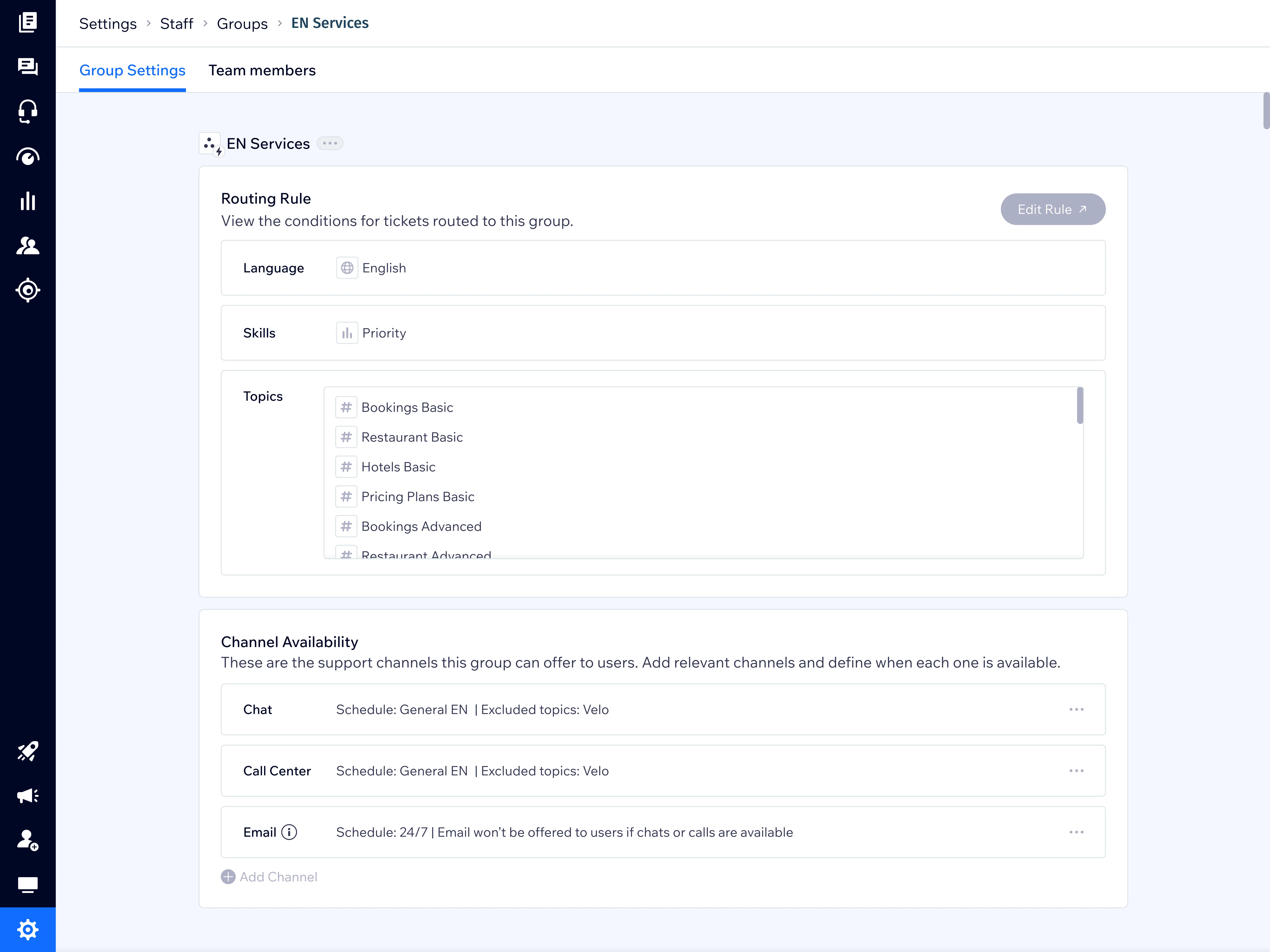
Task: Open the Call Center channel options menu
Action: coord(1077,771)
